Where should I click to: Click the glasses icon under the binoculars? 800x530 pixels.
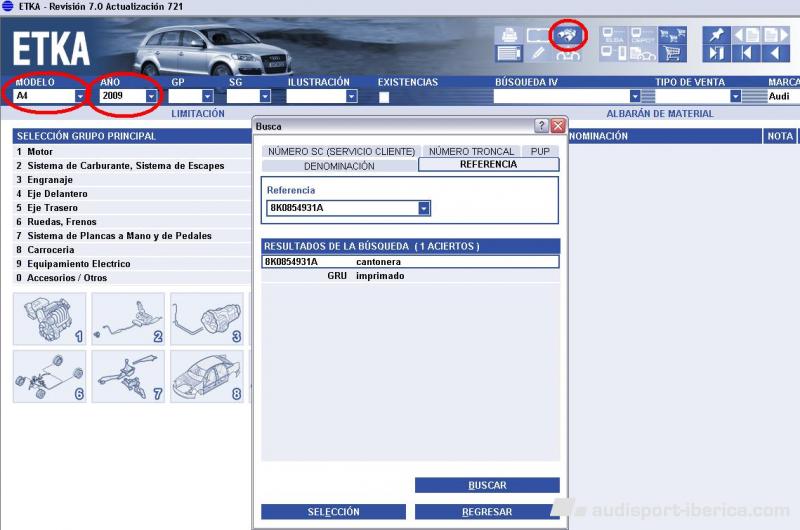(x=568, y=55)
